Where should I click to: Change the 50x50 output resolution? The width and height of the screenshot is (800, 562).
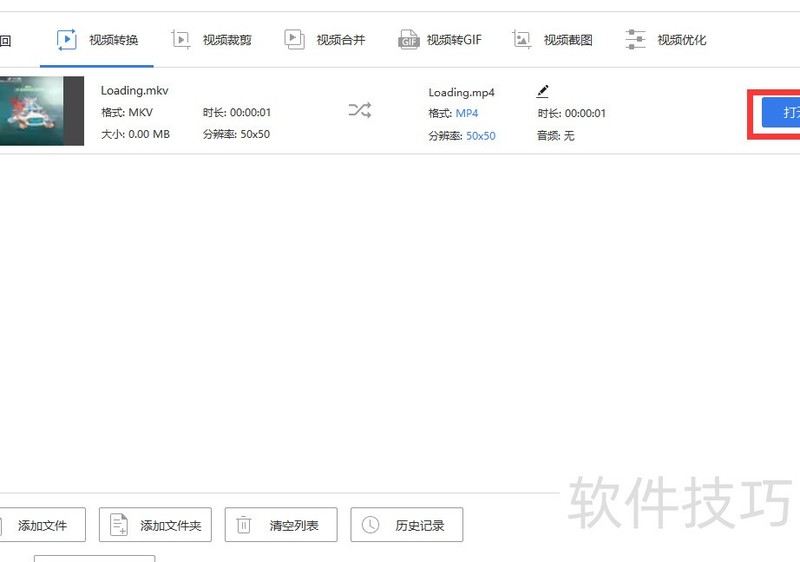coord(480,136)
